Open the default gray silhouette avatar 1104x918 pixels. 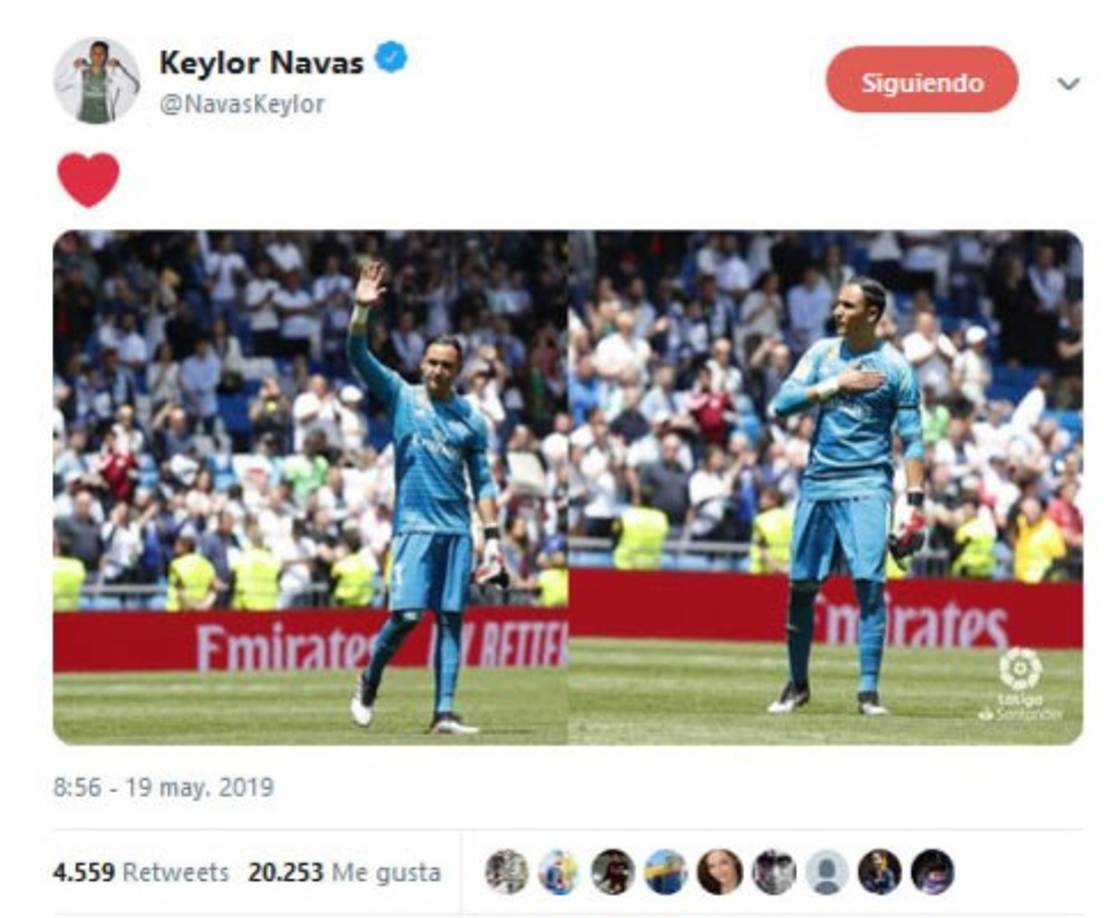827,872
